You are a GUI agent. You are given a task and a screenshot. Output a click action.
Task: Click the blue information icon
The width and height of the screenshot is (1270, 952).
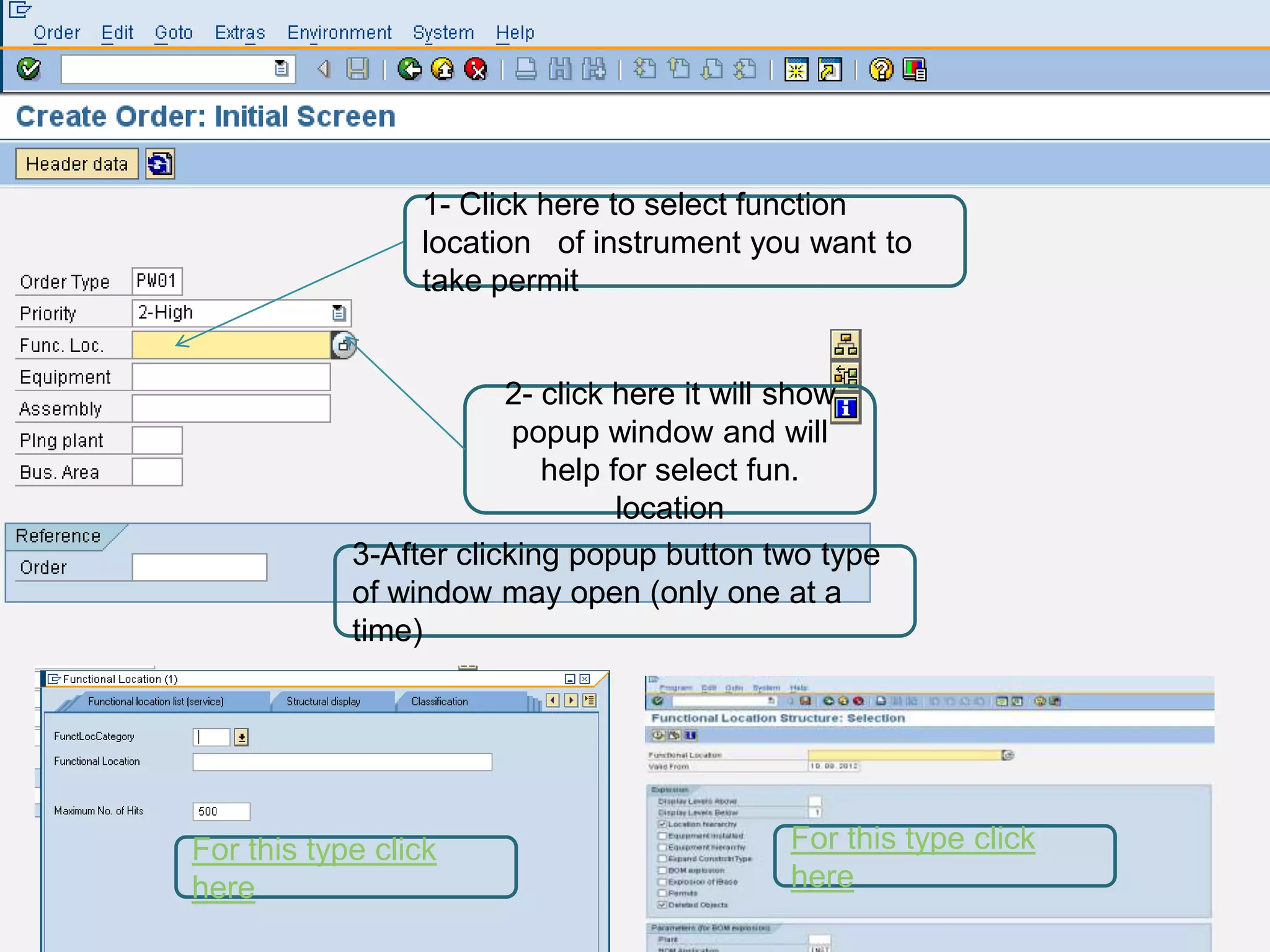846,408
